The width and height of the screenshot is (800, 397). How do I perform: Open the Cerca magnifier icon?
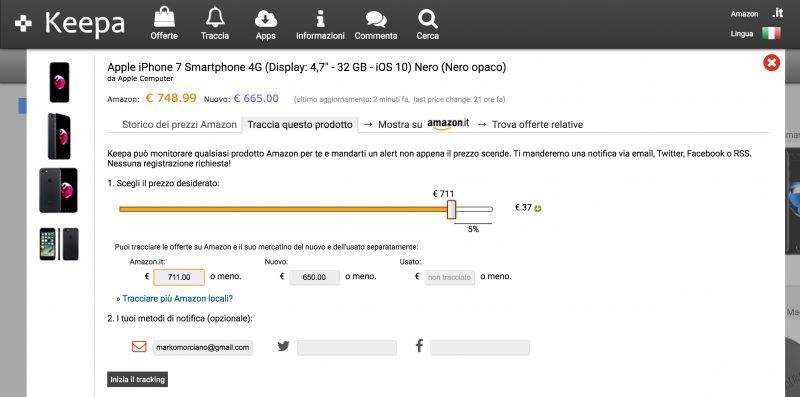pos(427,19)
